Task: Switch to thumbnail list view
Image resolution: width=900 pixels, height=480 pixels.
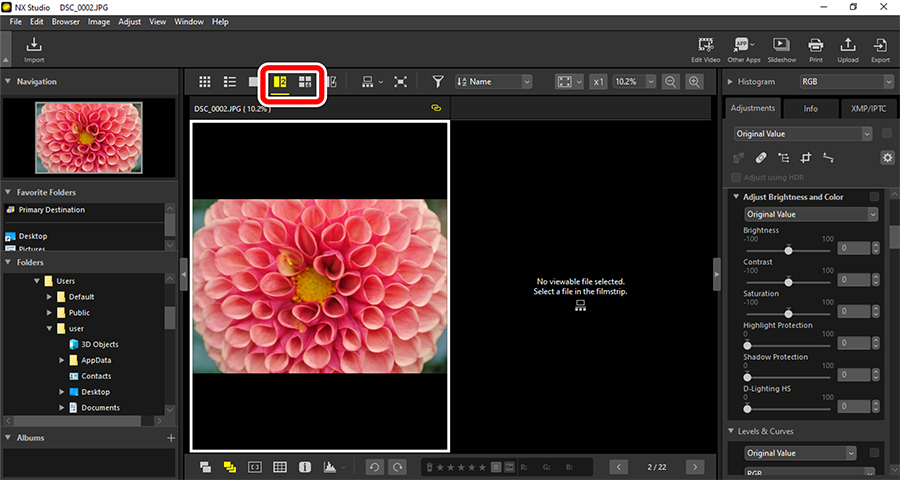Action: [x=230, y=82]
